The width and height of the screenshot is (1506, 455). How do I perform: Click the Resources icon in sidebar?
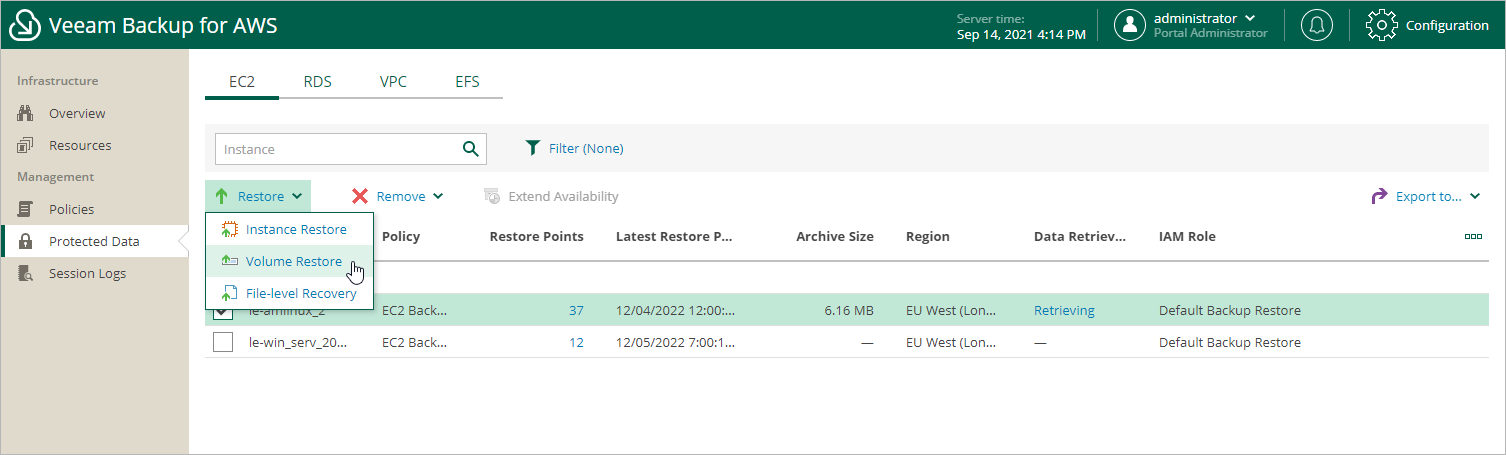point(27,145)
